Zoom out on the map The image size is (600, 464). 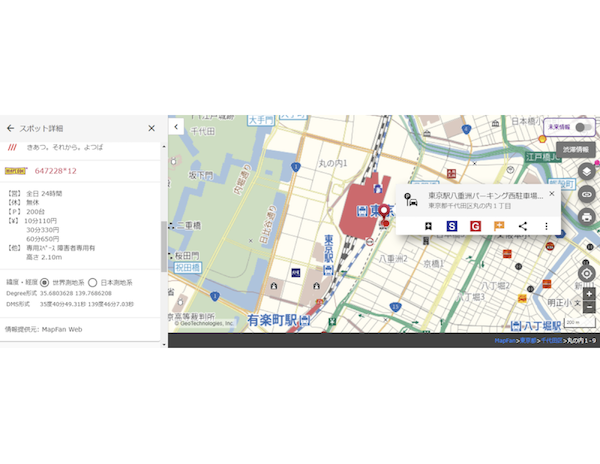tap(589, 307)
